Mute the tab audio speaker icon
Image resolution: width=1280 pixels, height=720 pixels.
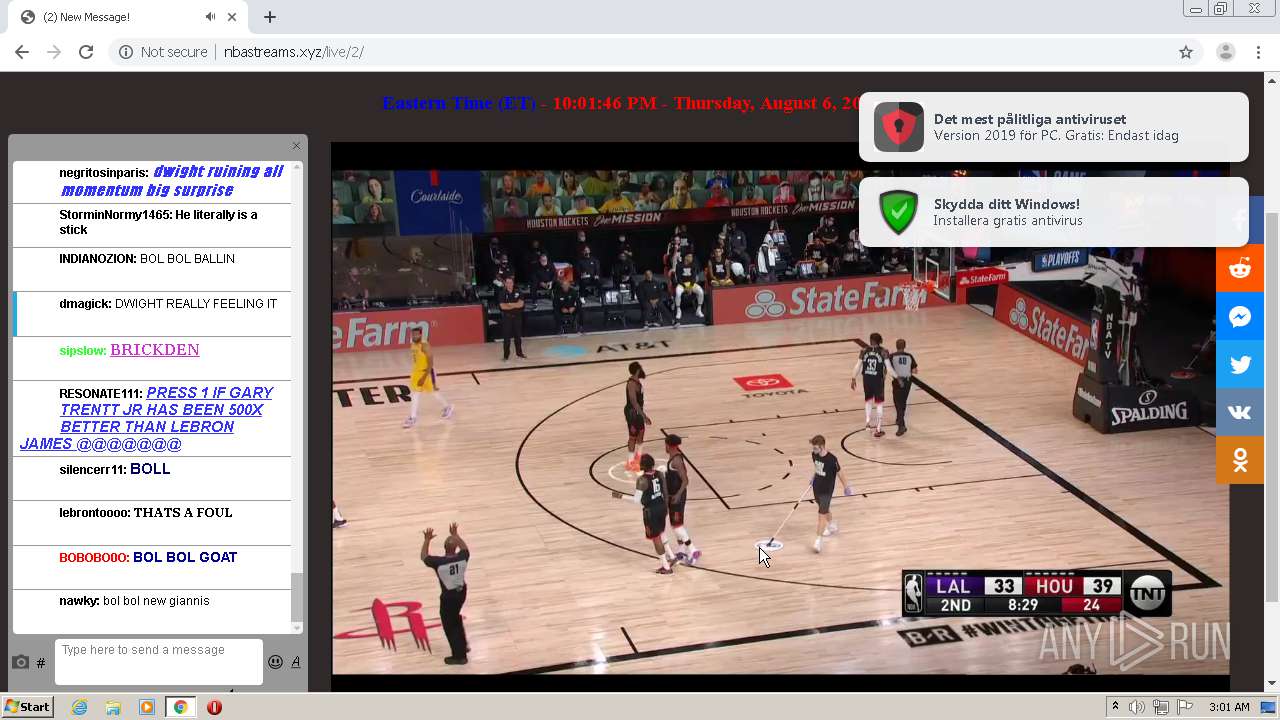[210, 17]
